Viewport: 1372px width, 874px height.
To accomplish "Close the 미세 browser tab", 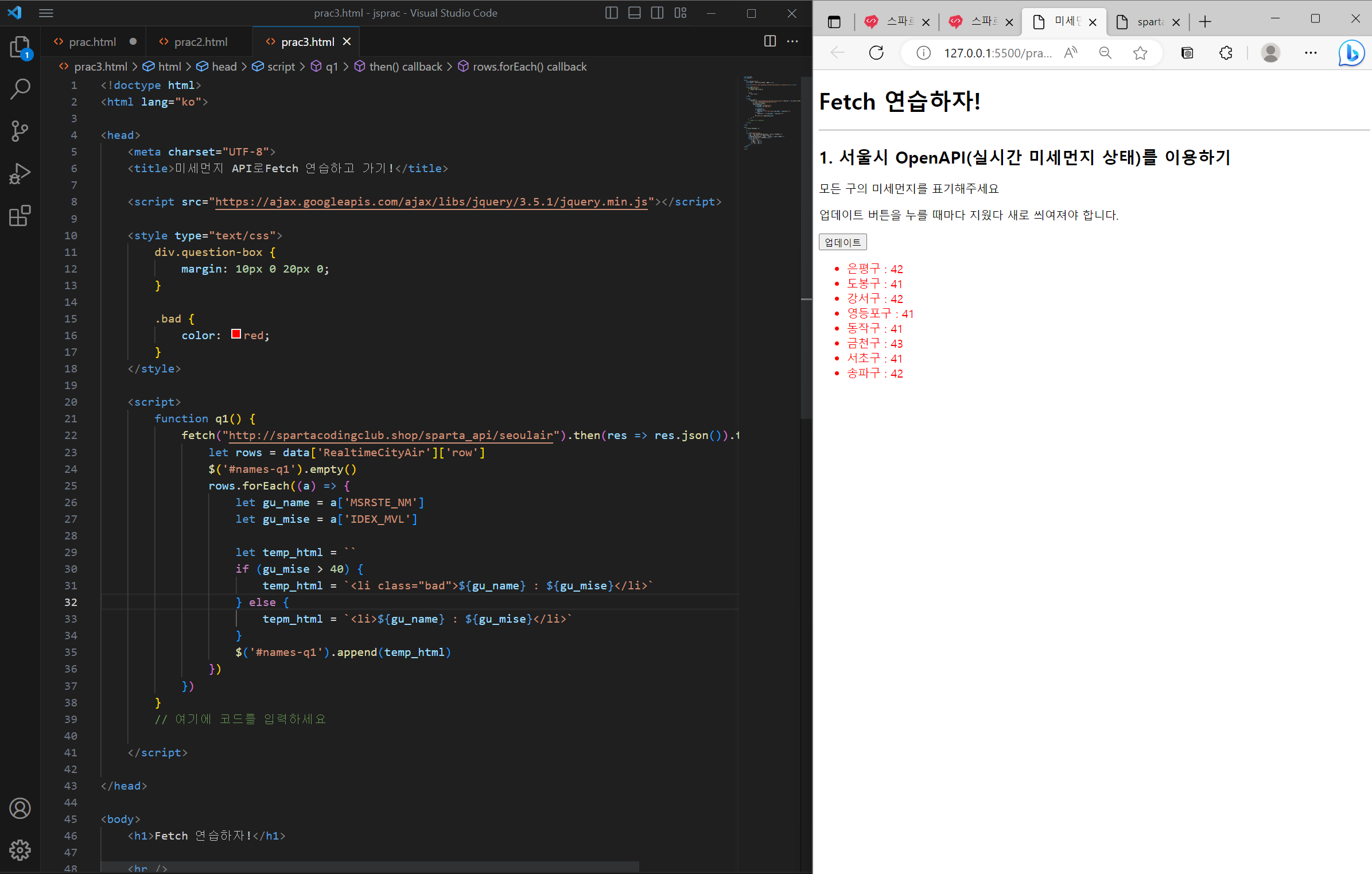I will (1093, 22).
